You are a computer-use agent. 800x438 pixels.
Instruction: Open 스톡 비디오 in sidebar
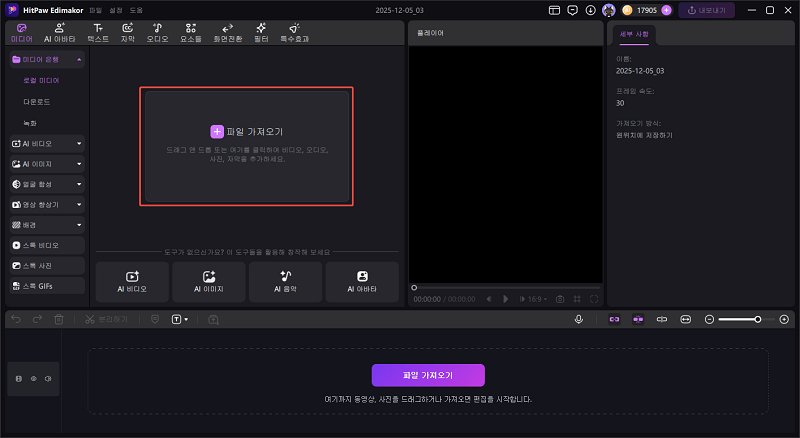[x=47, y=246]
